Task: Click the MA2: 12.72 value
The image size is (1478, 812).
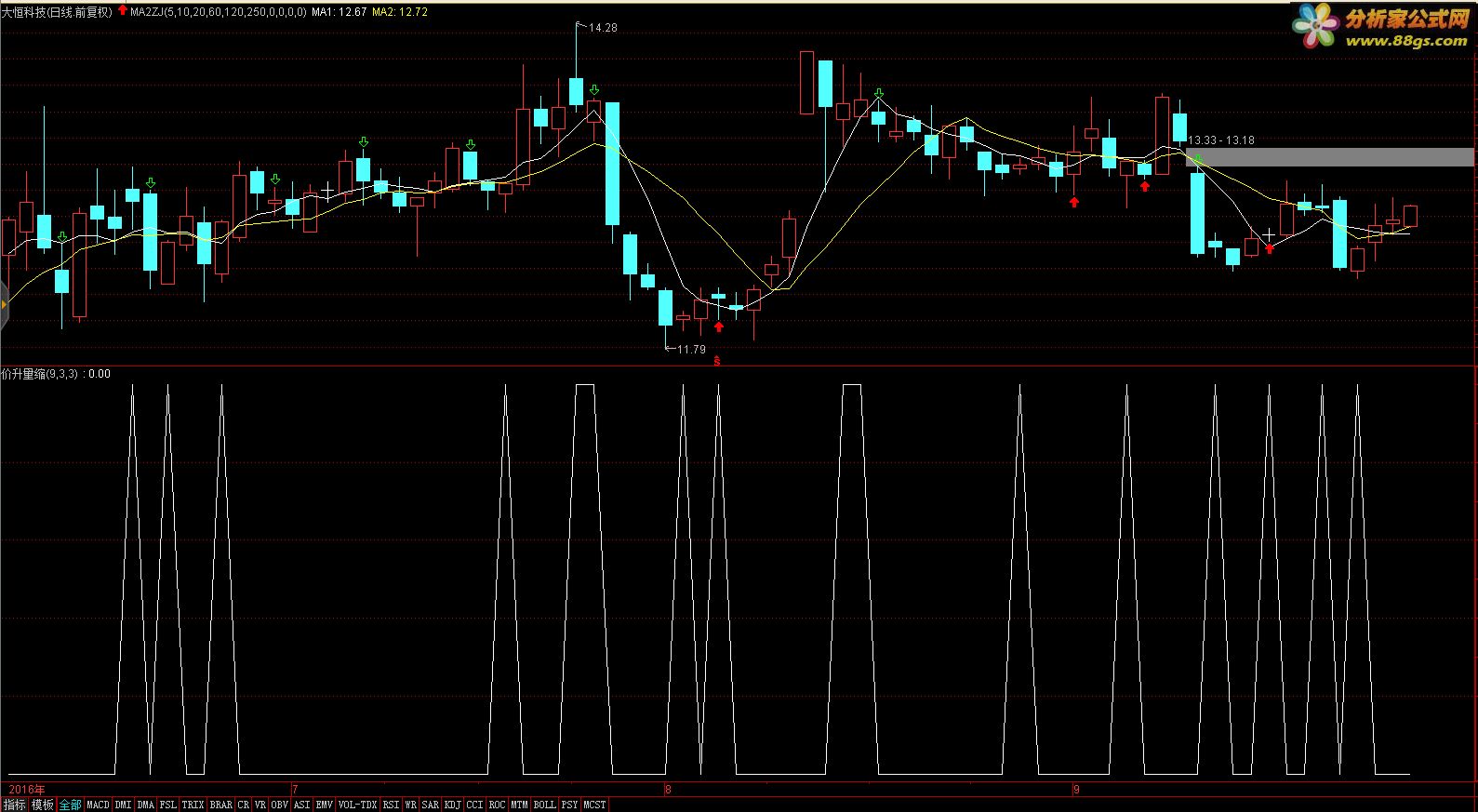Action: (401, 12)
